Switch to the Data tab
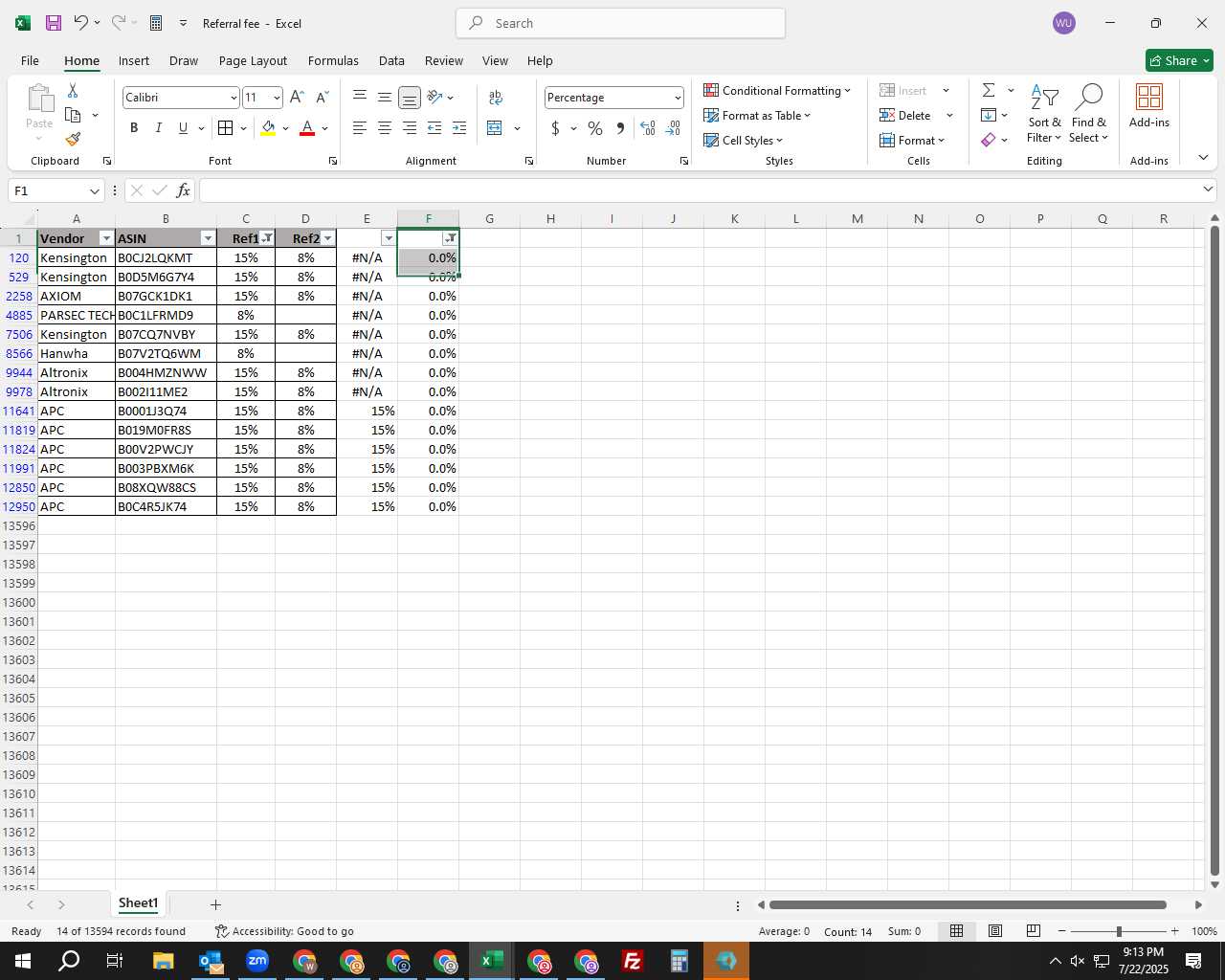This screenshot has height=980, width=1225. (391, 60)
